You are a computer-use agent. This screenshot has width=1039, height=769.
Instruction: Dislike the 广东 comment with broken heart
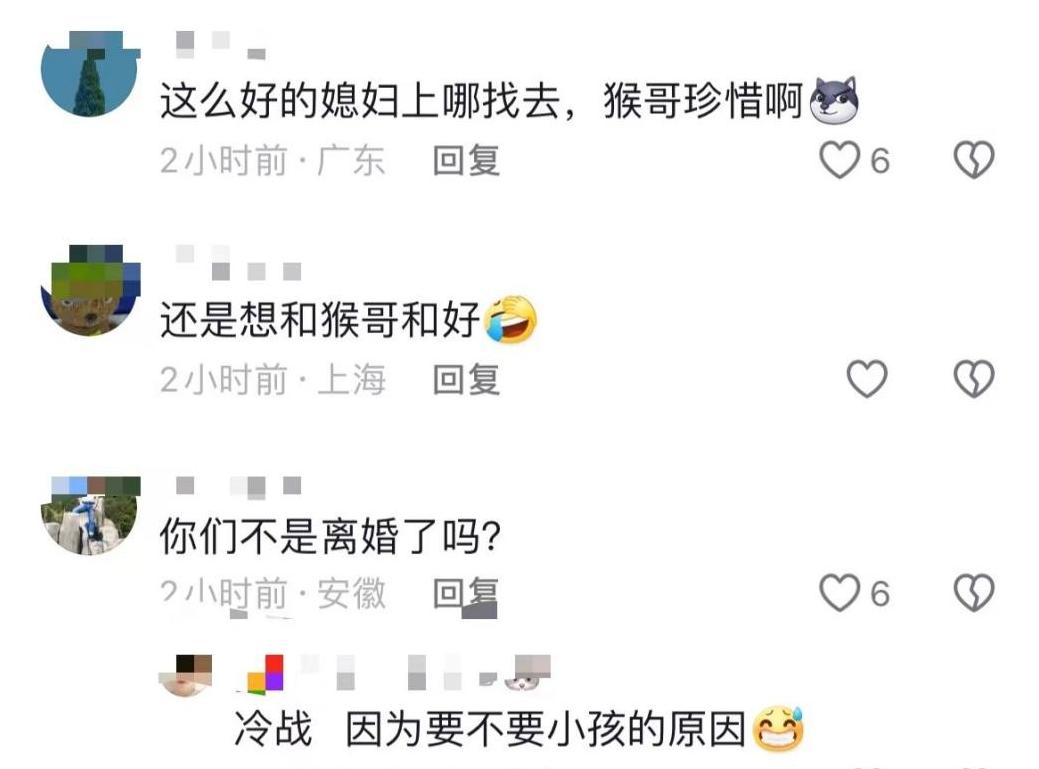[973, 160]
